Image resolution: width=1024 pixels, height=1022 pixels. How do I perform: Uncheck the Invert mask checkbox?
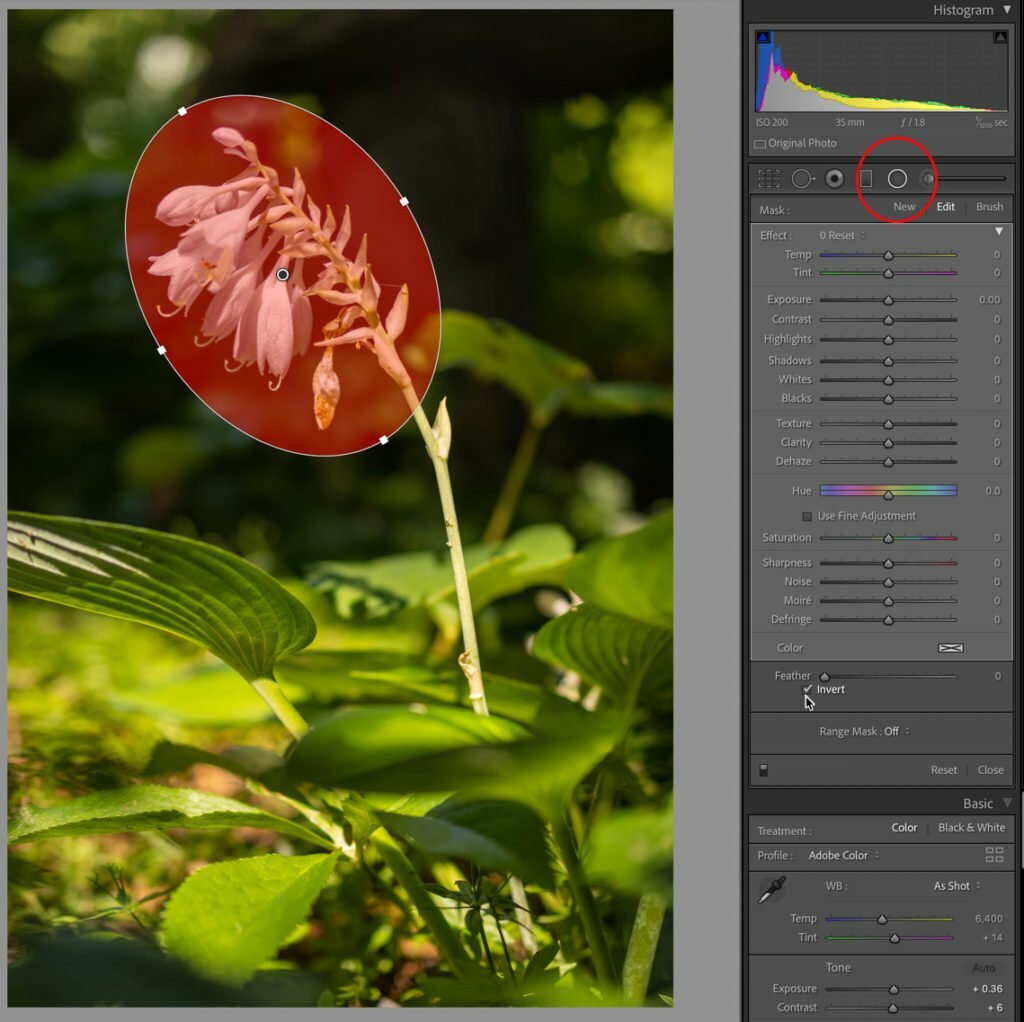(807, 689)
